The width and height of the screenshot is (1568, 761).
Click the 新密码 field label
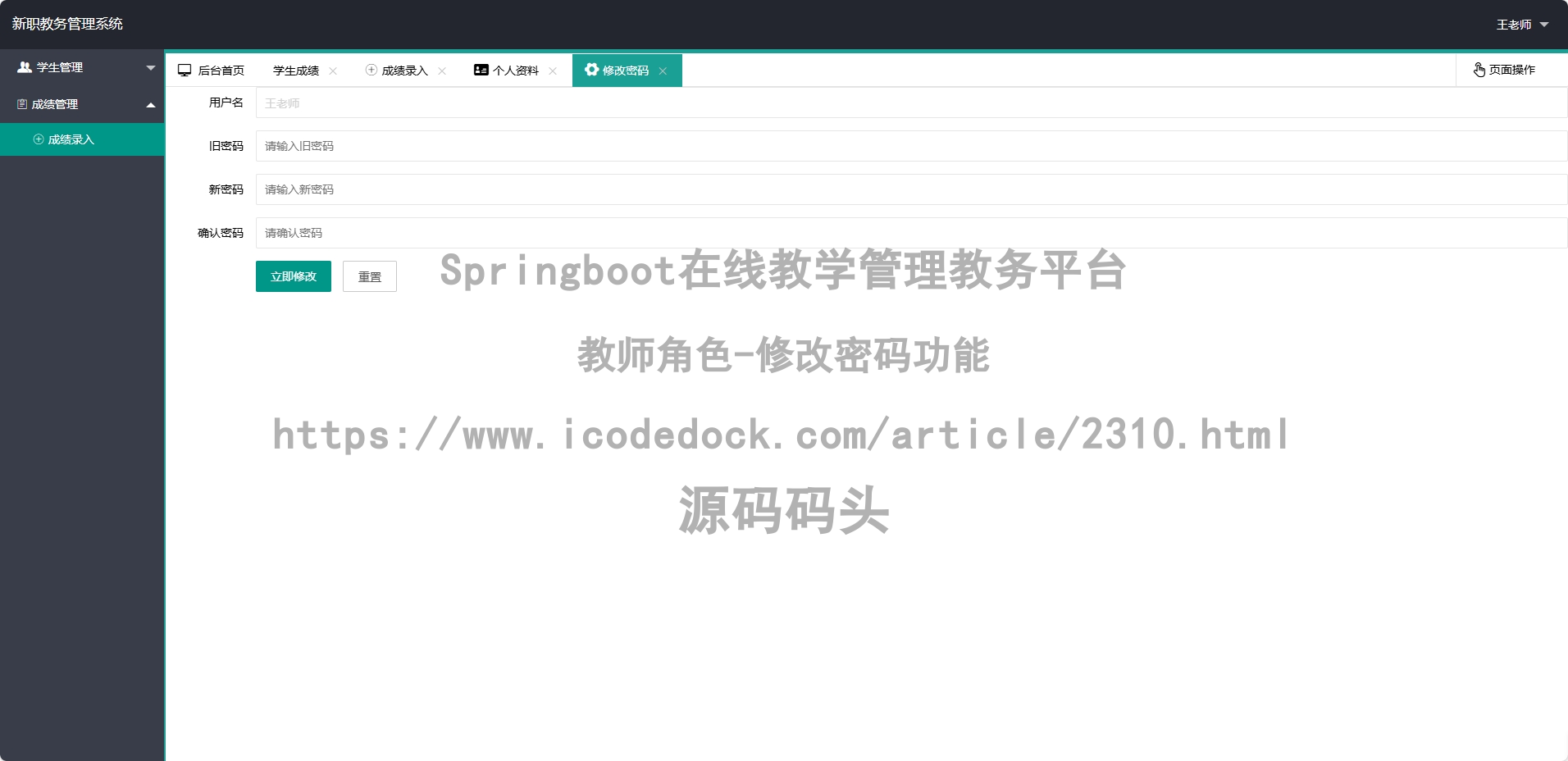(226, 189)
